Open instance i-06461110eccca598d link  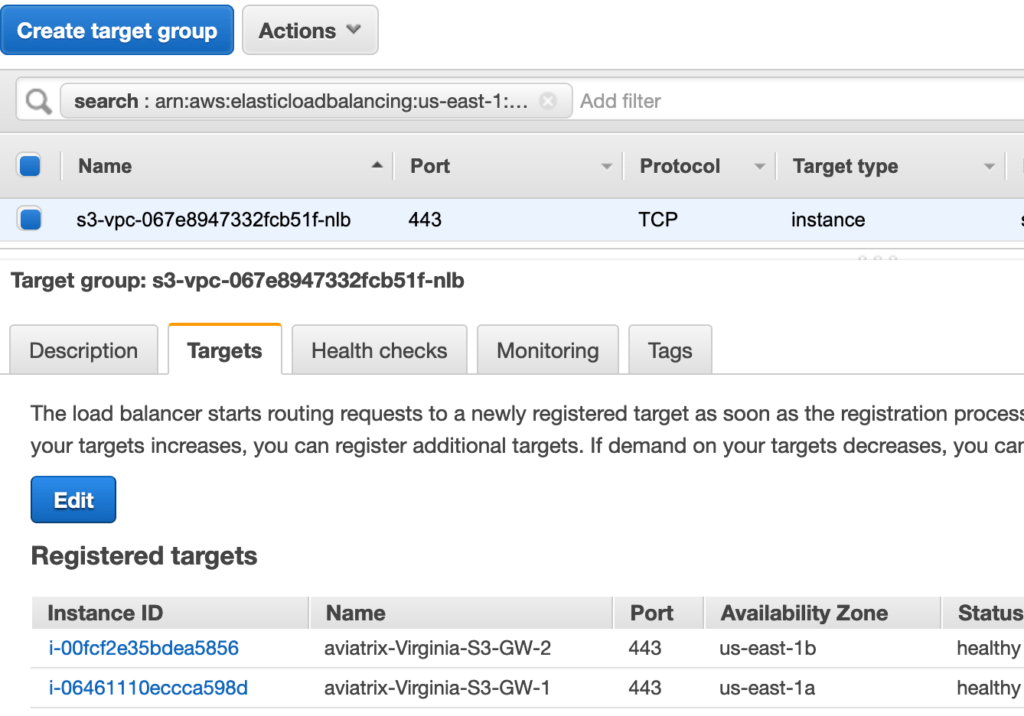(148, 688)
